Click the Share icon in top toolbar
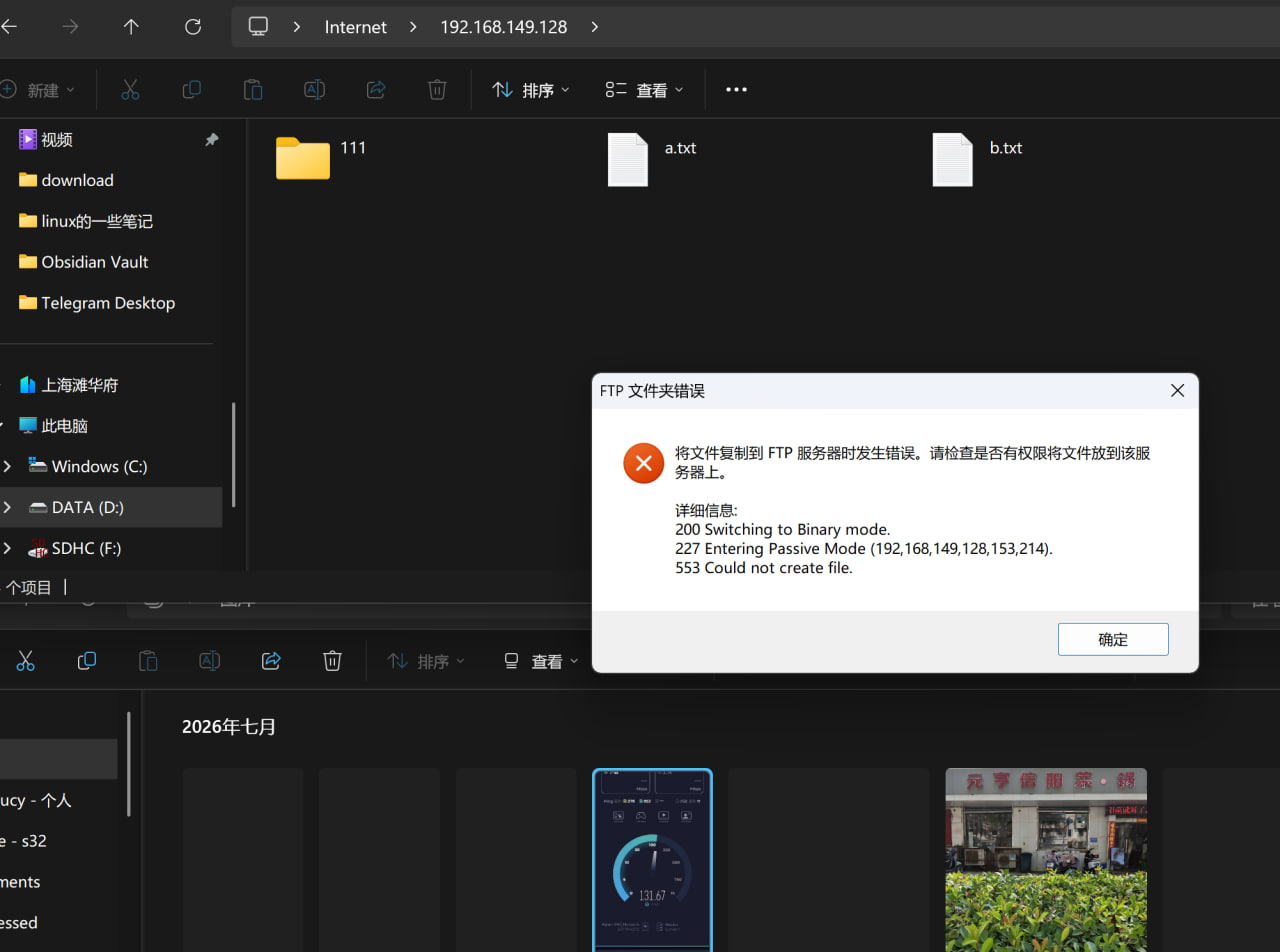 point(376,89)
